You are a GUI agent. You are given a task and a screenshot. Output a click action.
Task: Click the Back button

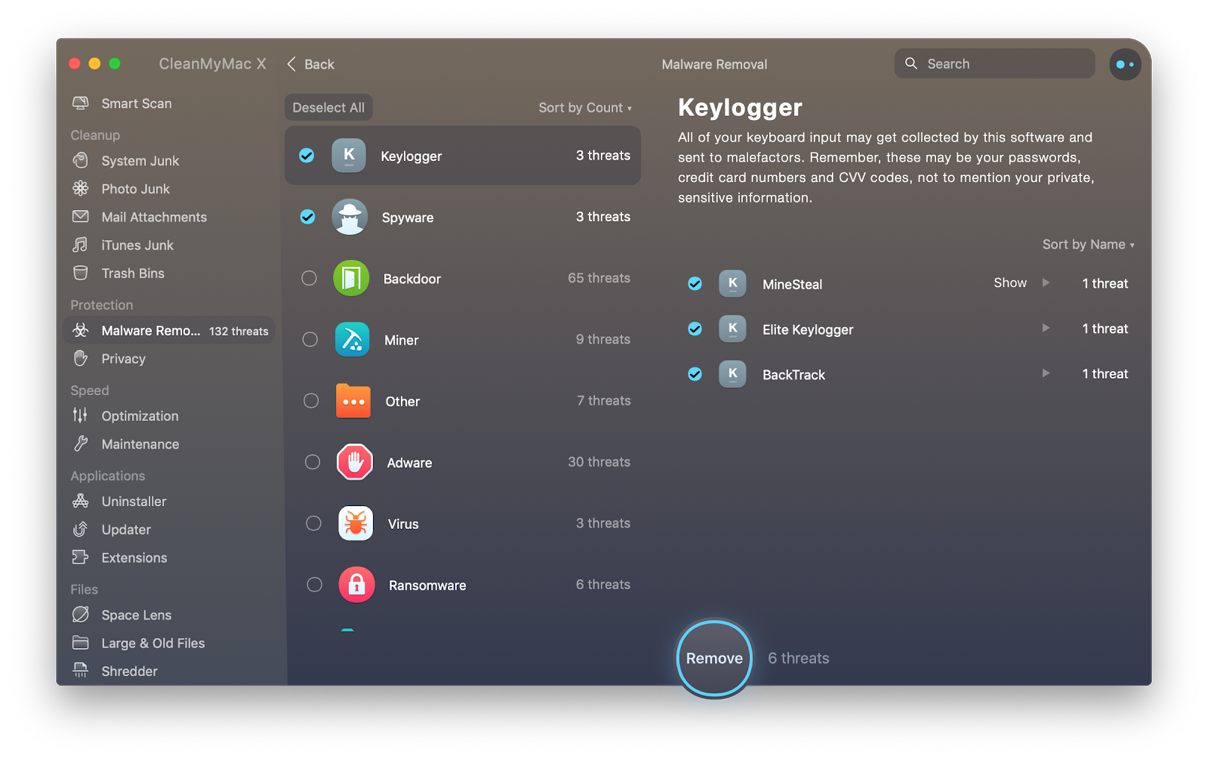point(311,64)
